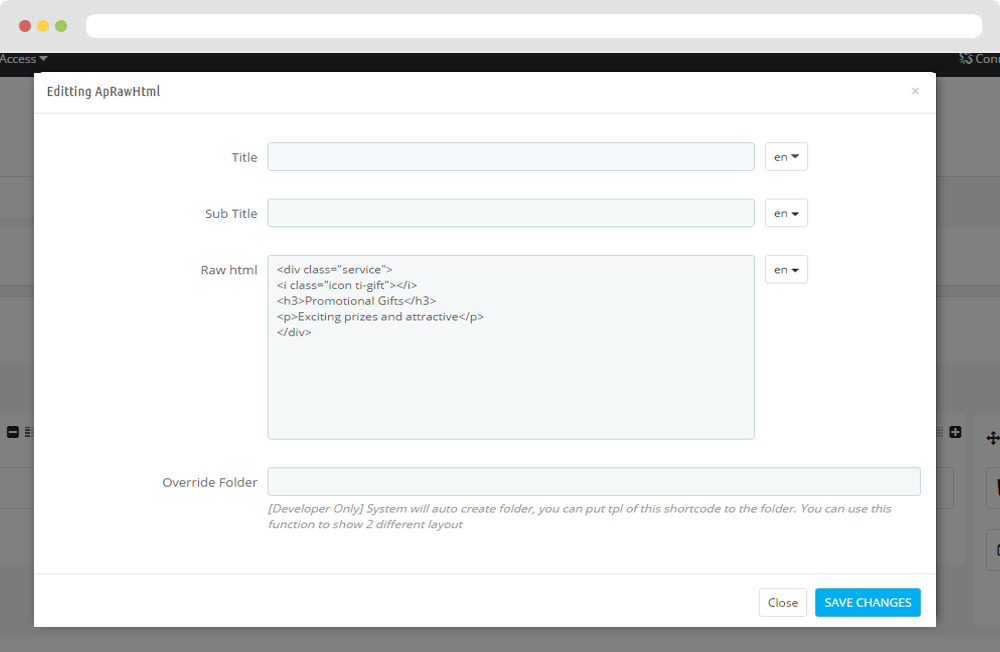Viewport: 1000px width, 652px height.
Task: Click the 'Raw html' label
Action: (229, 270)
